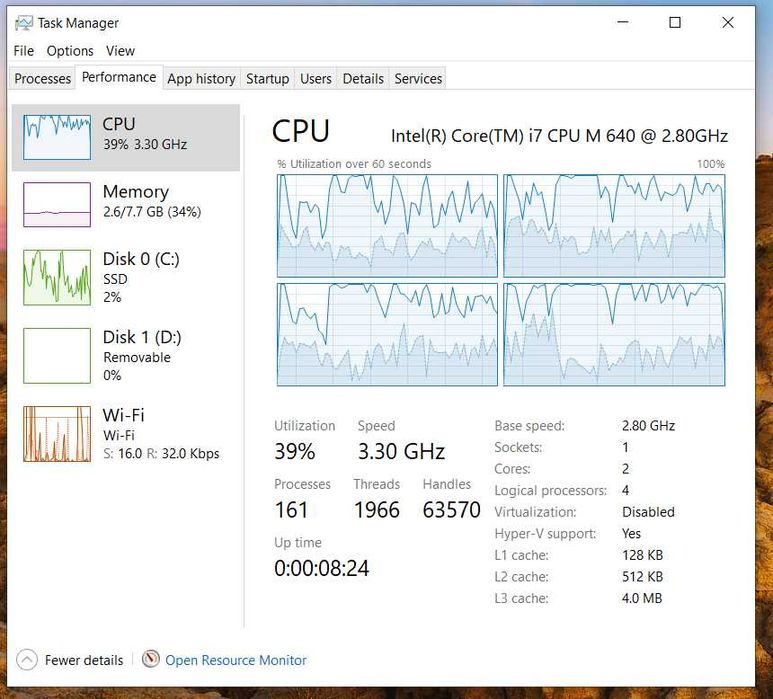Select Disk 1 (D:) removable graph

click(57, 355)
